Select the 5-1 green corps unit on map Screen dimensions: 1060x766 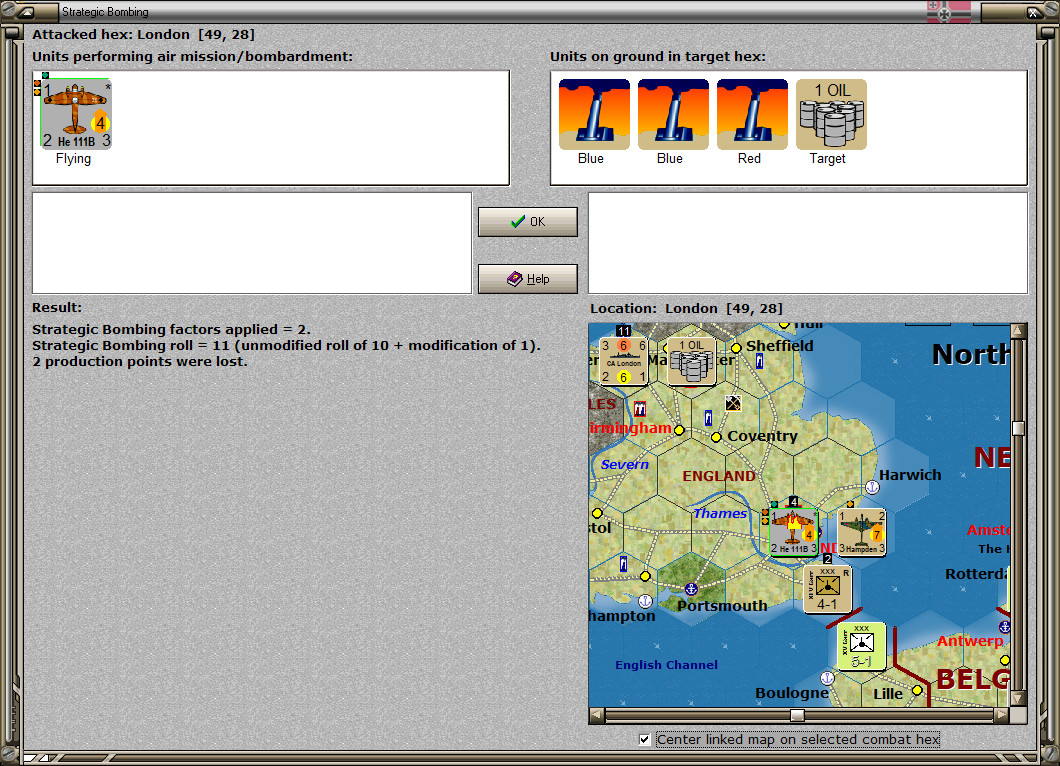pos(861,646)
